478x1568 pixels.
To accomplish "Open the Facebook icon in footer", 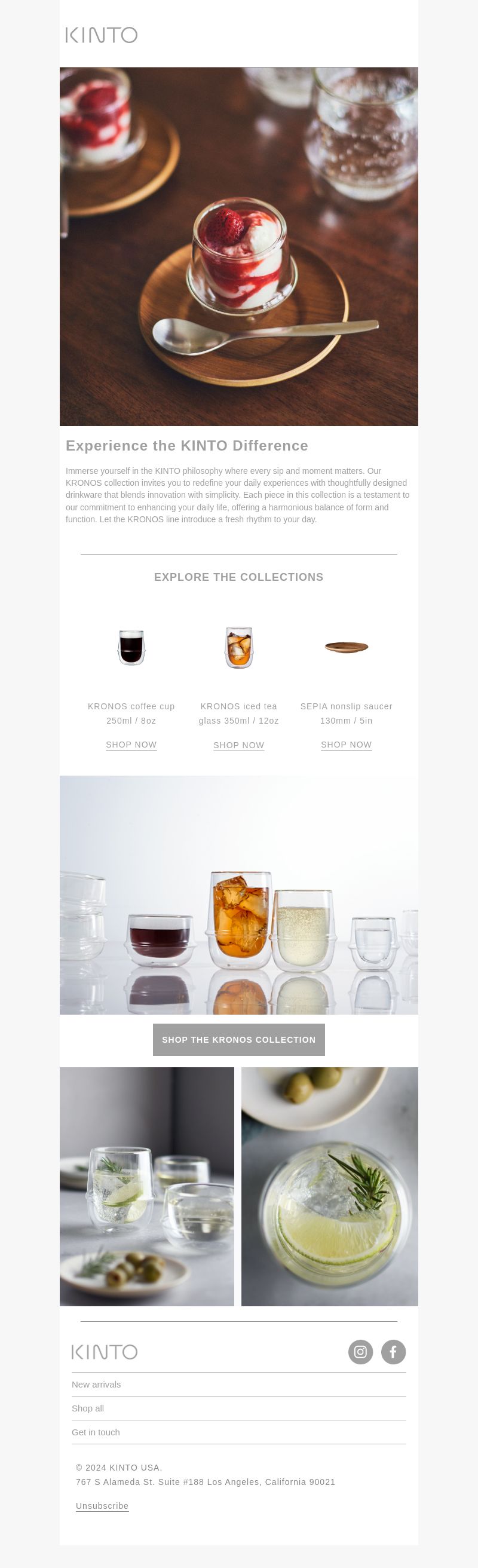I will pyautogui.click(x=393, y=1352).
